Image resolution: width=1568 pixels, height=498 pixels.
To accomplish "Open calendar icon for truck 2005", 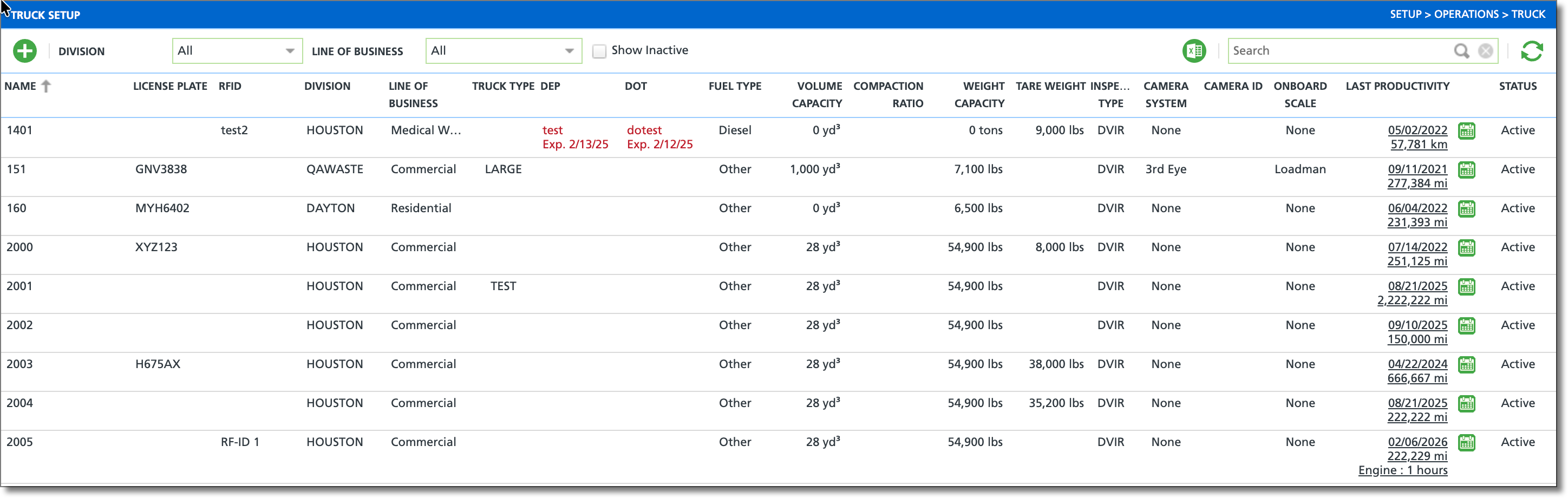I will point(1466,443).
